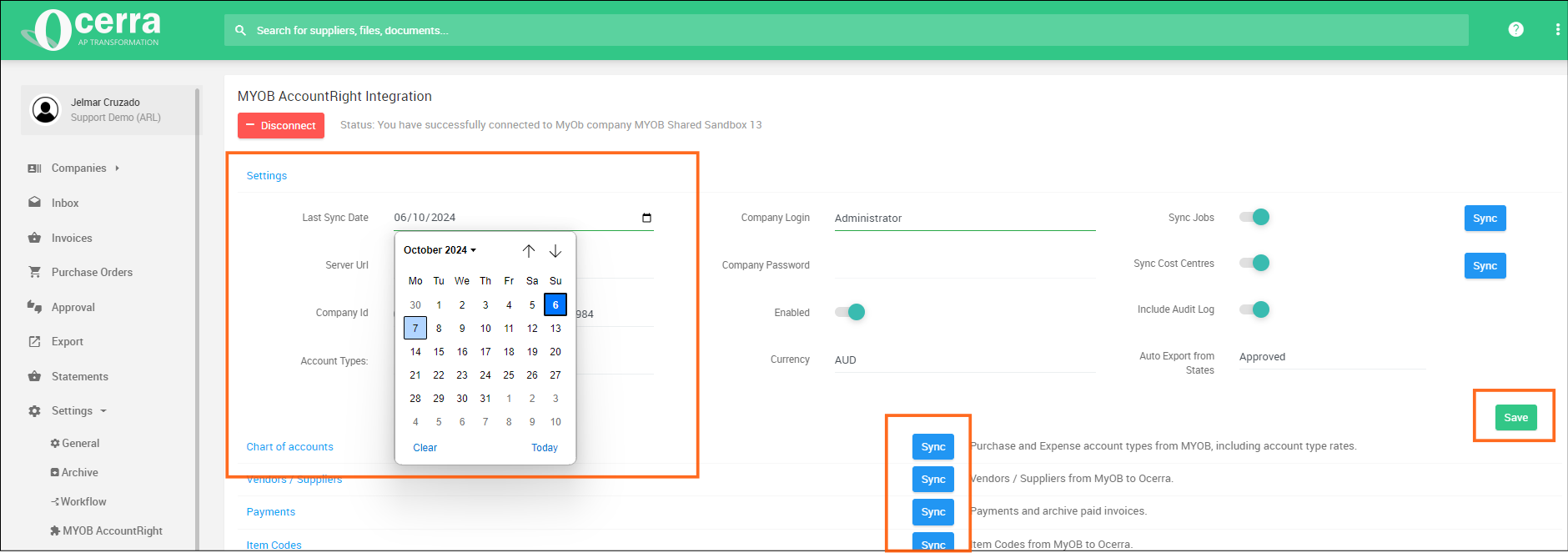Screen dimensions: 1568x553
Task: Click Sync button for Sync Cost Centres
Action: click(x=1485, y=266)
